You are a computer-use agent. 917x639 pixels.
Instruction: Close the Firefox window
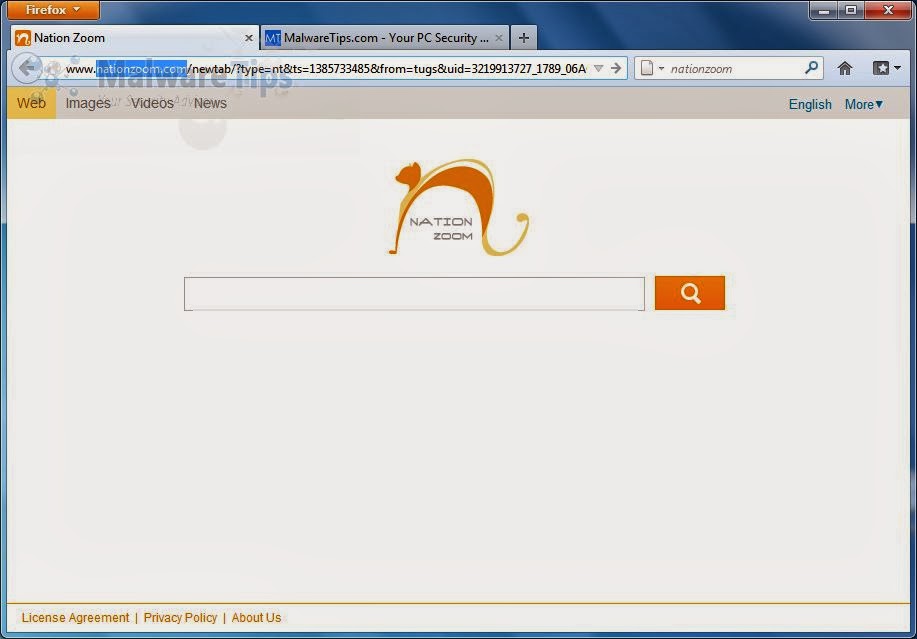[x=888, y=10]
